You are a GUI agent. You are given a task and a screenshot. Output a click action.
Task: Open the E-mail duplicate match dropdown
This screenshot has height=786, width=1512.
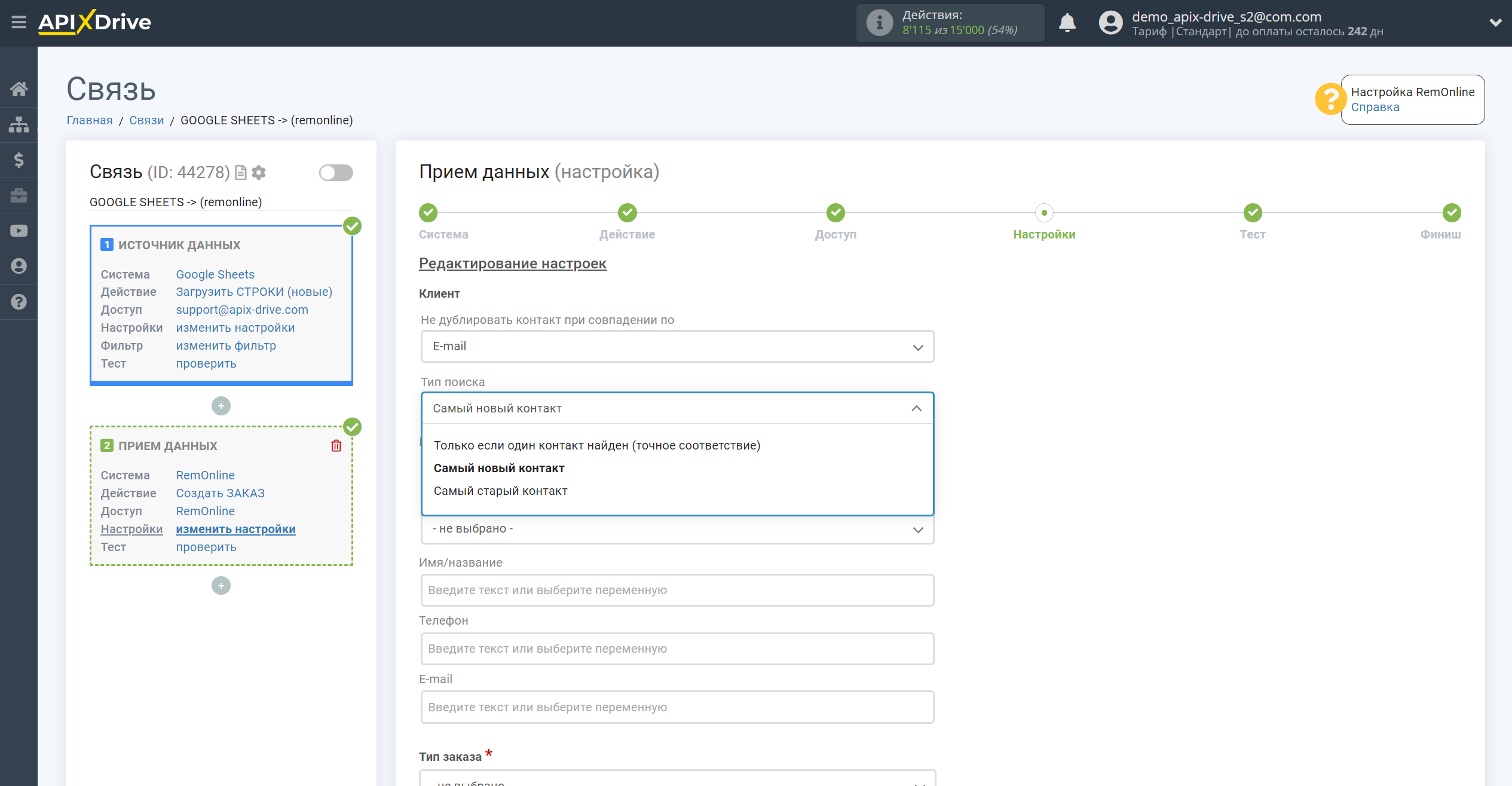click(677, 347)
